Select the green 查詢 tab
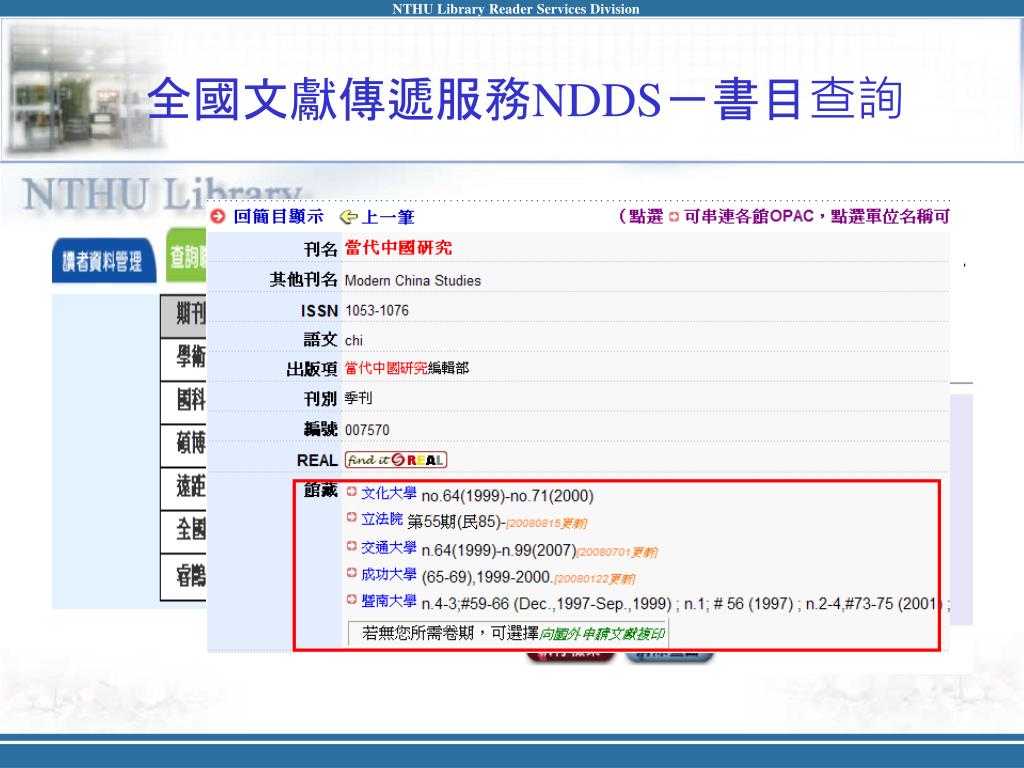This screenshot has height=768, width=1024. click(x=187, y=256)
